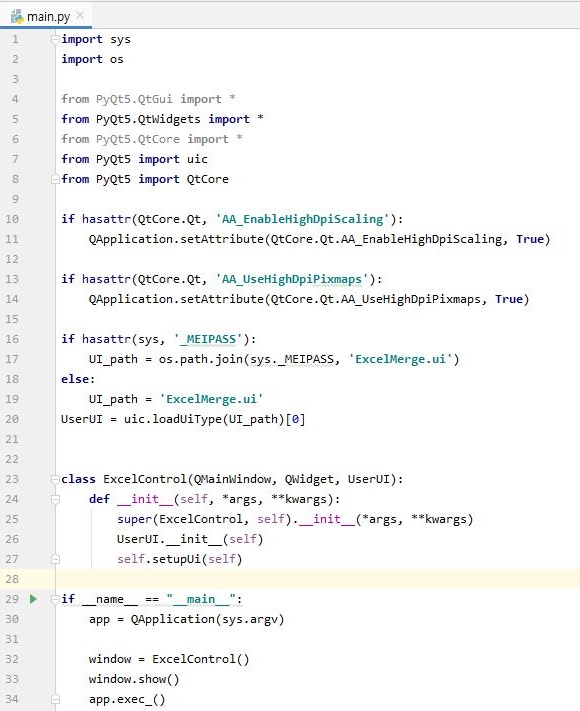Click 'uic' on line 7

[x=197, y=159]
